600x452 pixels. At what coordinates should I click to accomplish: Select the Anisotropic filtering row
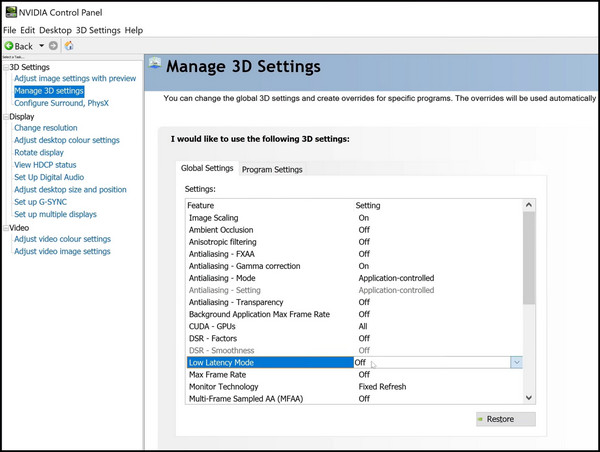point(354,242)
